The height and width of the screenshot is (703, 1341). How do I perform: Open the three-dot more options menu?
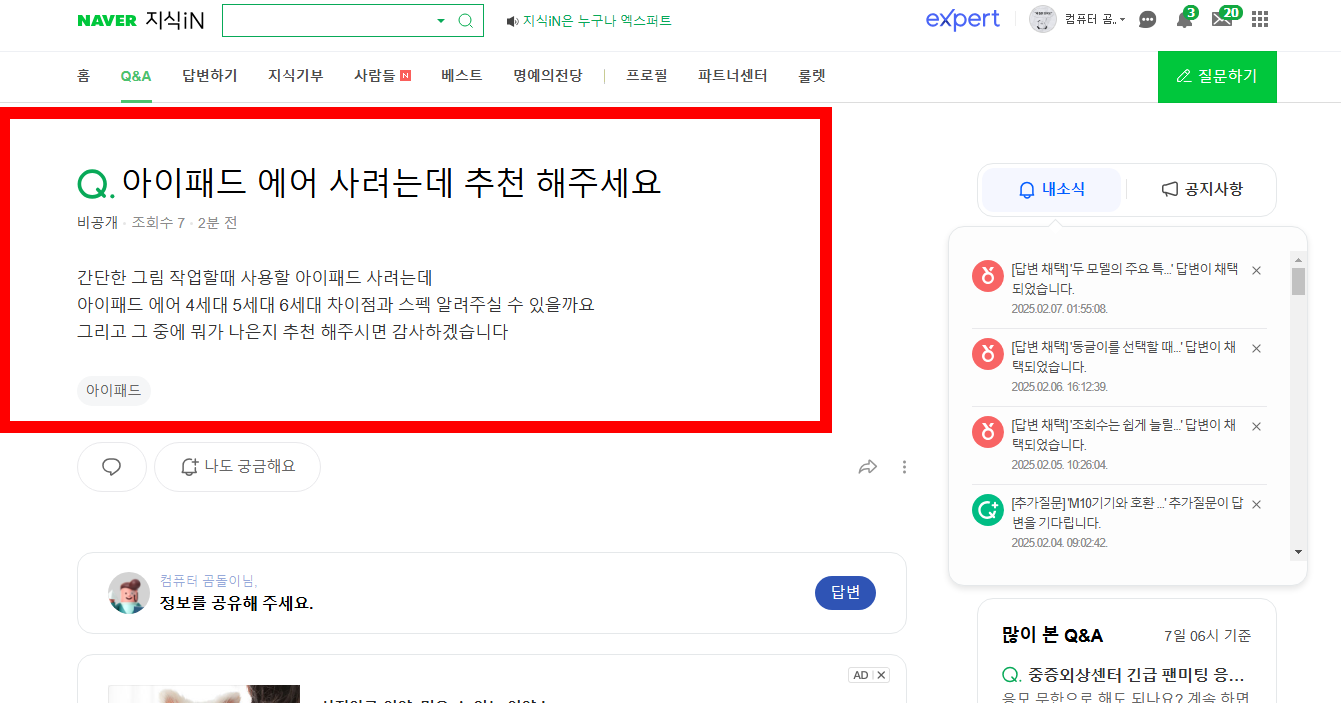904,467
